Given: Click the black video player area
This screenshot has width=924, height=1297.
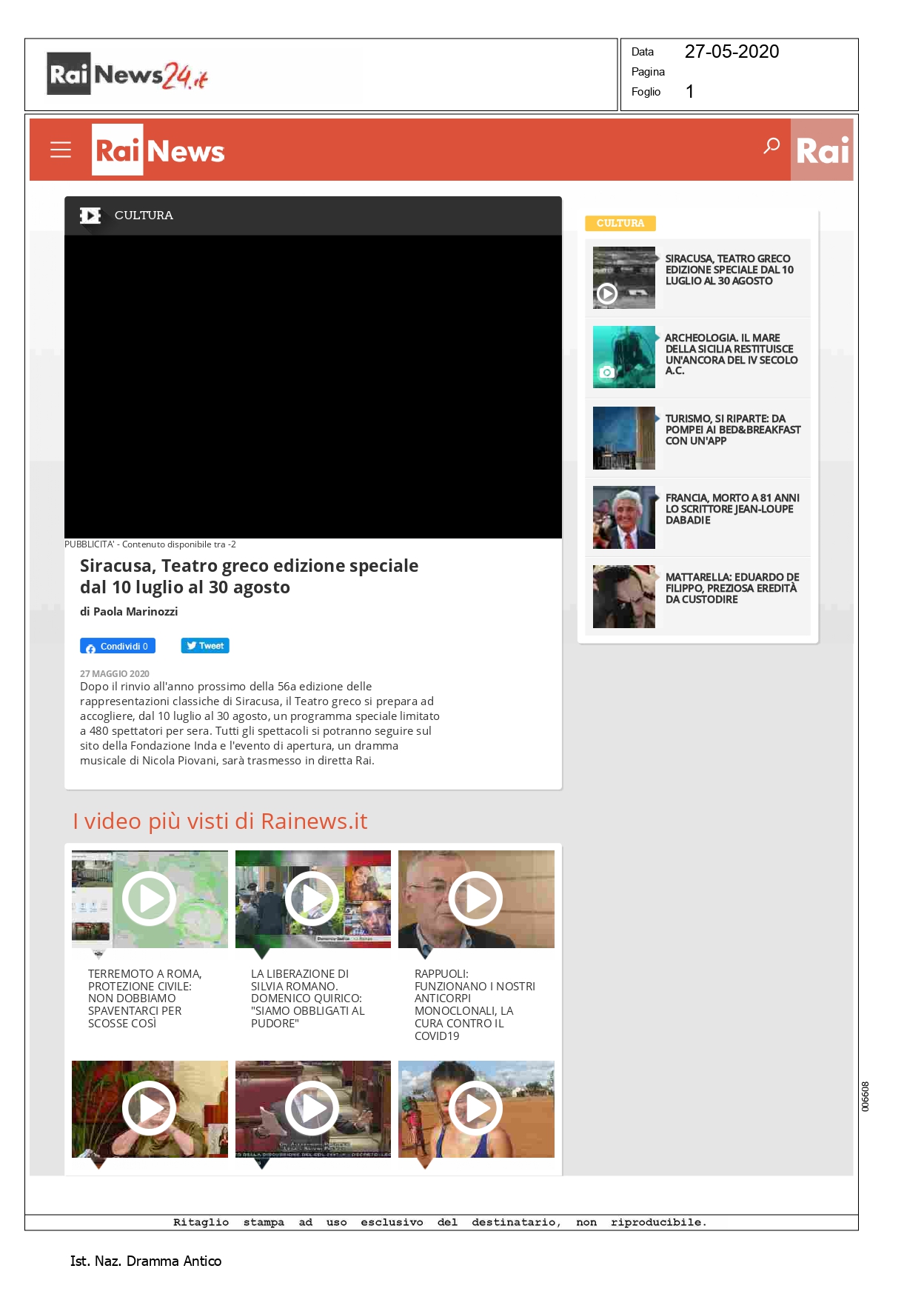Looking at the screenshot, I should [313, 387].
